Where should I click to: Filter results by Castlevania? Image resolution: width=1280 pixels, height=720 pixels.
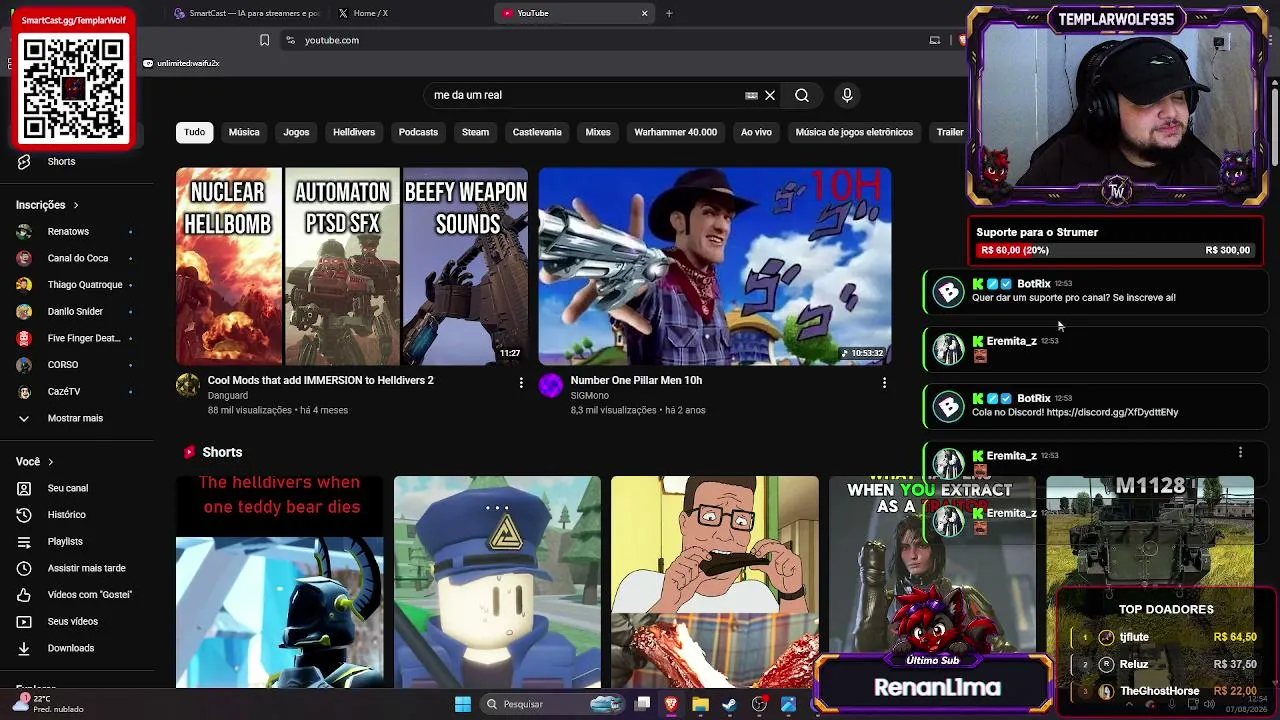[x=537, y=132]
